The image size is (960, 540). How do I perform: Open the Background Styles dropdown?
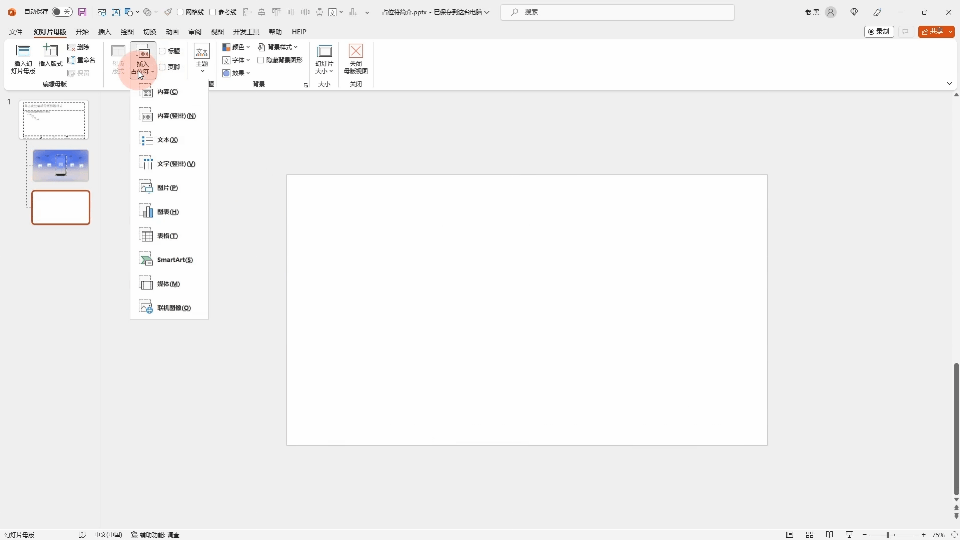(278, 47)
